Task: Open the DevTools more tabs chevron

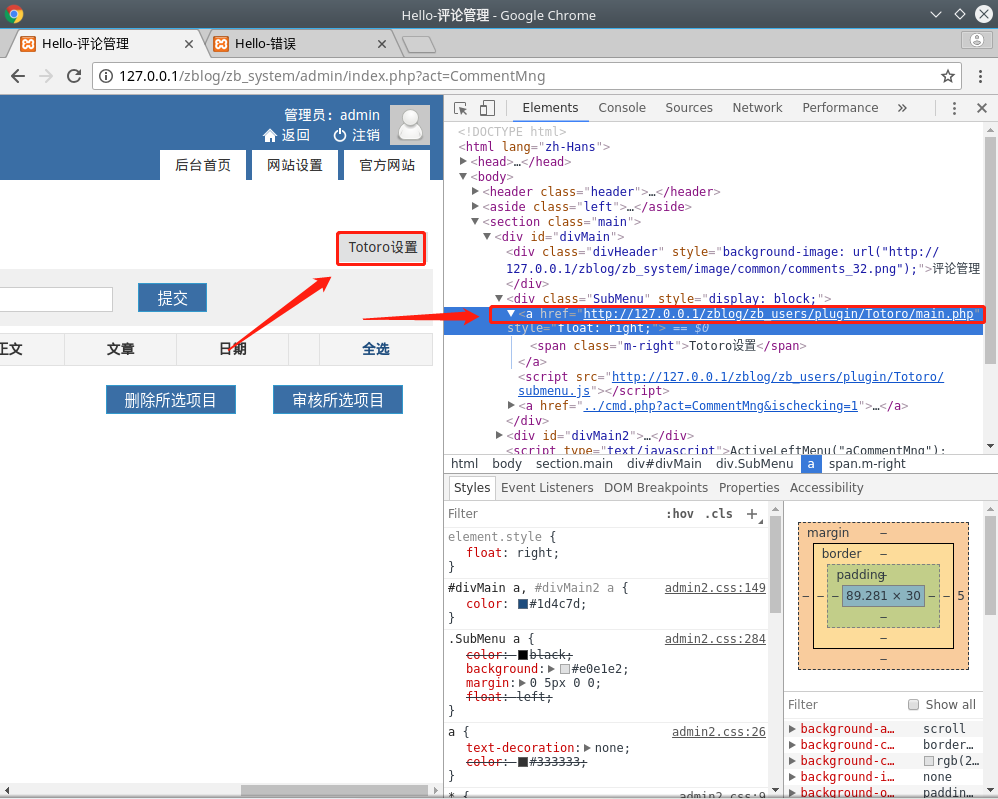Action: (x=902, y=108)
